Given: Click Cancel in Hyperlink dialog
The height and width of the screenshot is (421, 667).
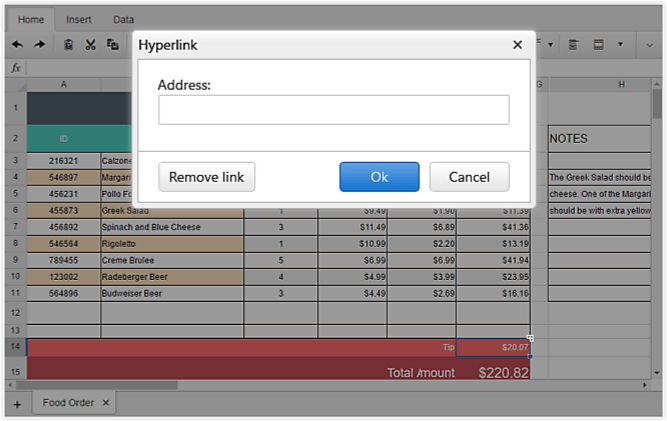Looking at the screenshot, I should 469,177.
